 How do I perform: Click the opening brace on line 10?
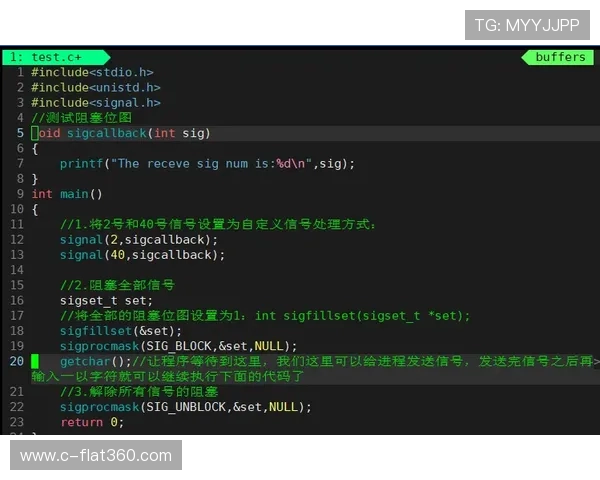(35, 209)
